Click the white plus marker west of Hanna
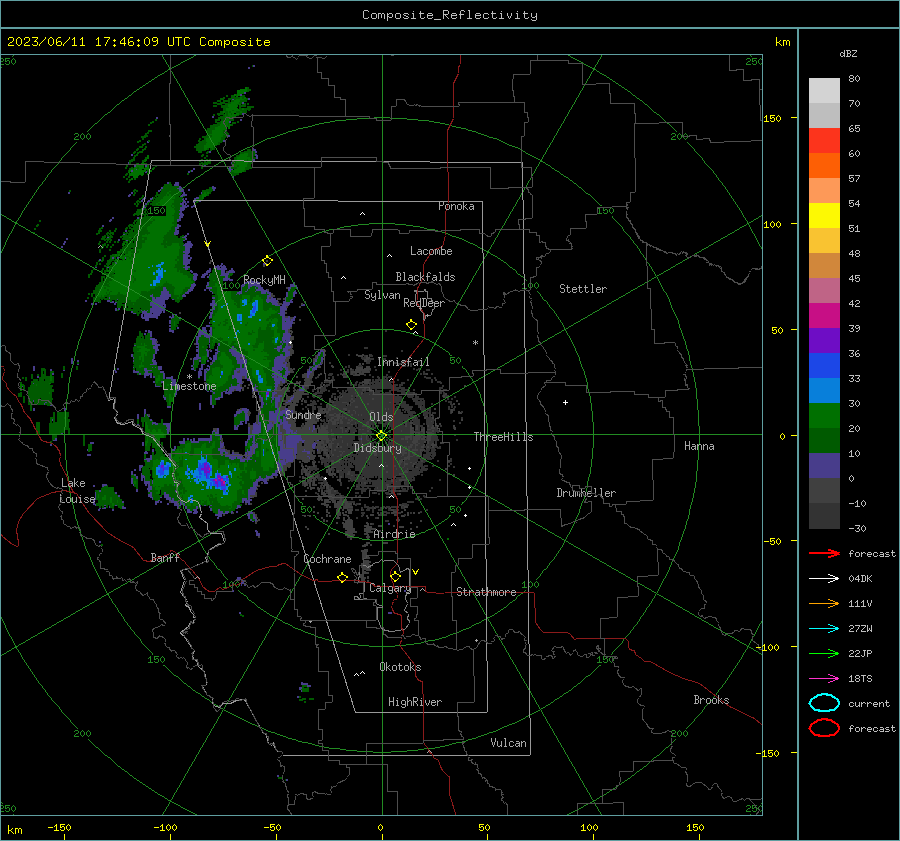Image resolution: width=900 pixels, height=841 pixels. click(x=565, y=402)
